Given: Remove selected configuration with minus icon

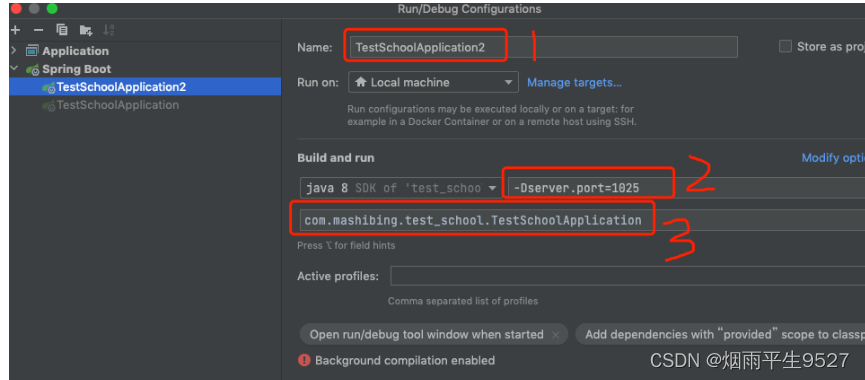Looking at the screenshot, I should 38,30.
